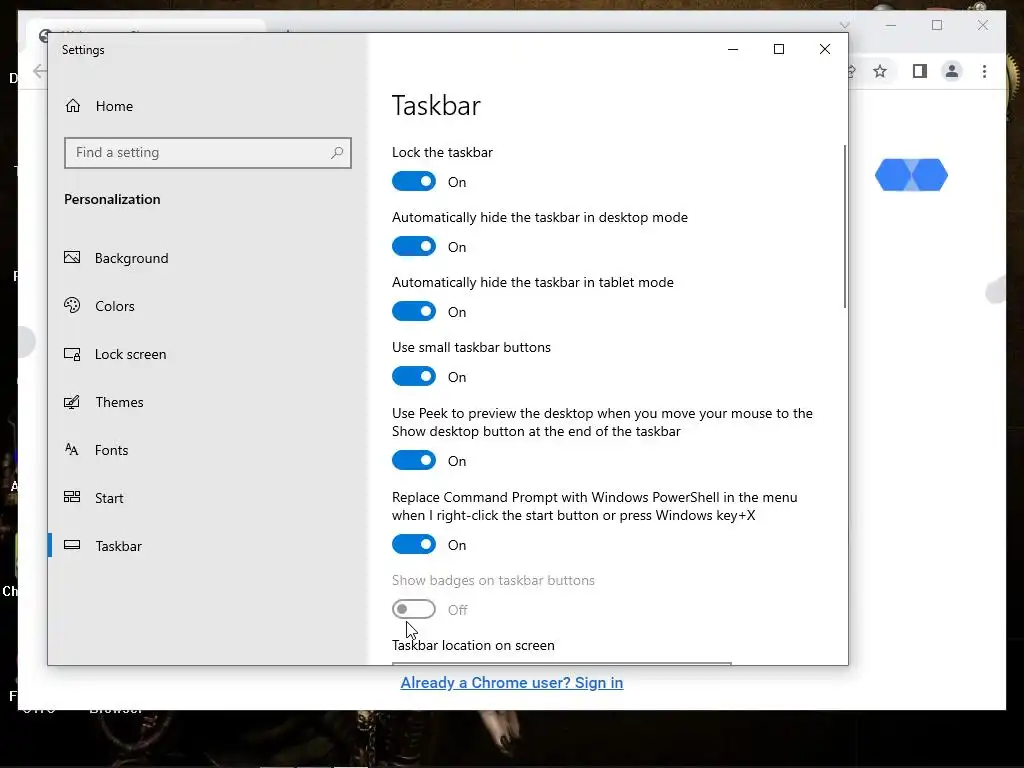Image resolution: width=1024 pixels, height=768 pixels.
Task: Click Show badges on taskbar buttons toggle
Action: pos(413,609)
